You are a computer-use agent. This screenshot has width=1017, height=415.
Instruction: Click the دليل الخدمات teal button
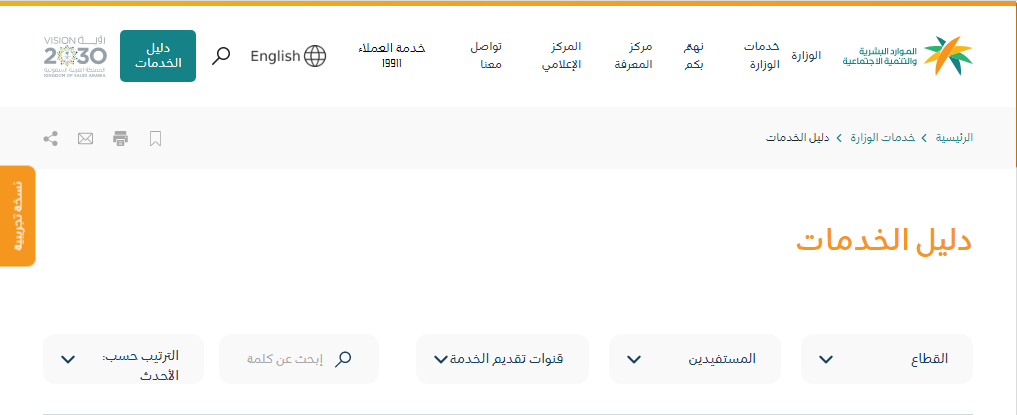[x=158, y=56]
